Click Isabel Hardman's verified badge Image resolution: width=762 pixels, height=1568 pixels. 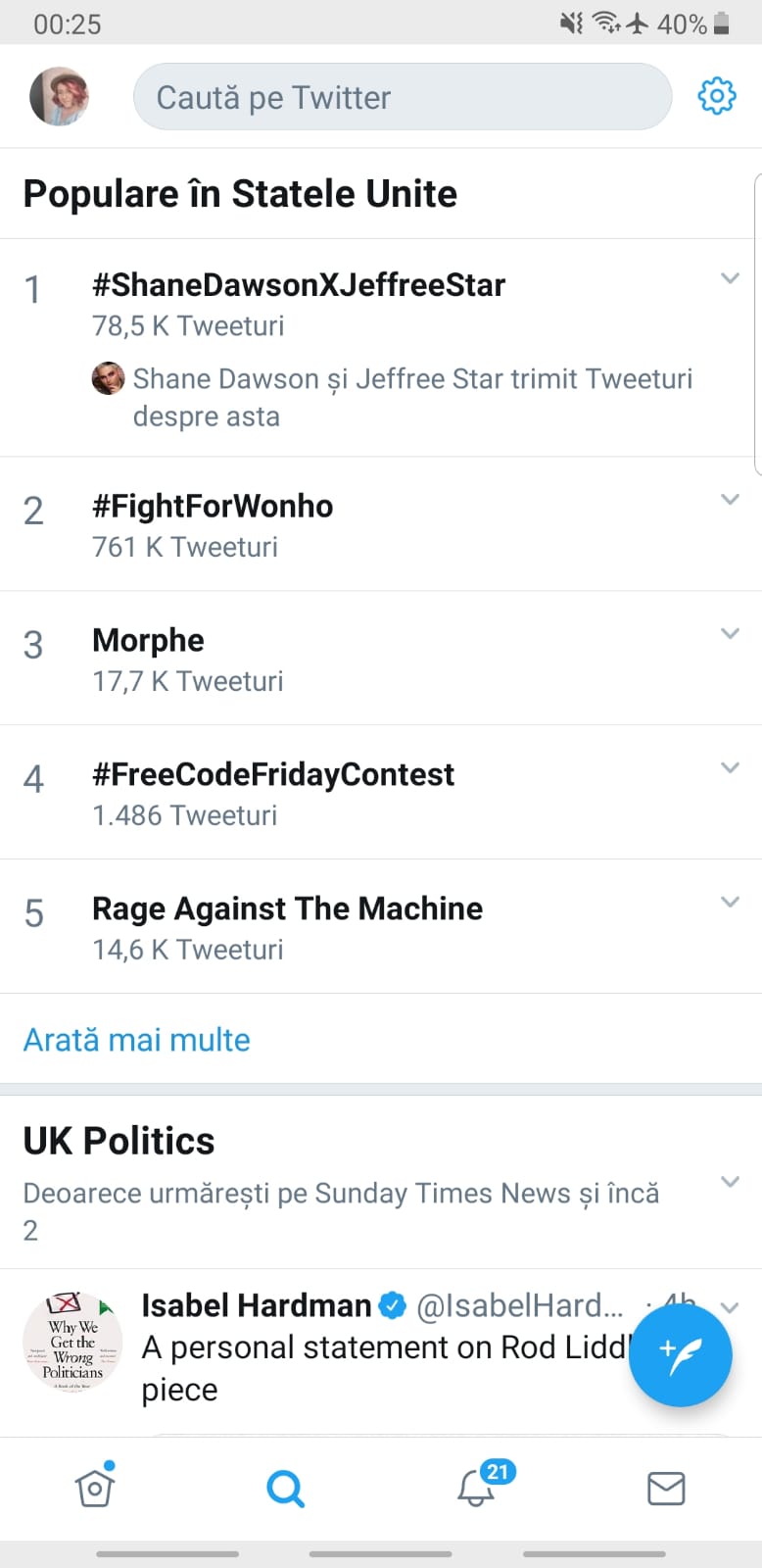392,1304
